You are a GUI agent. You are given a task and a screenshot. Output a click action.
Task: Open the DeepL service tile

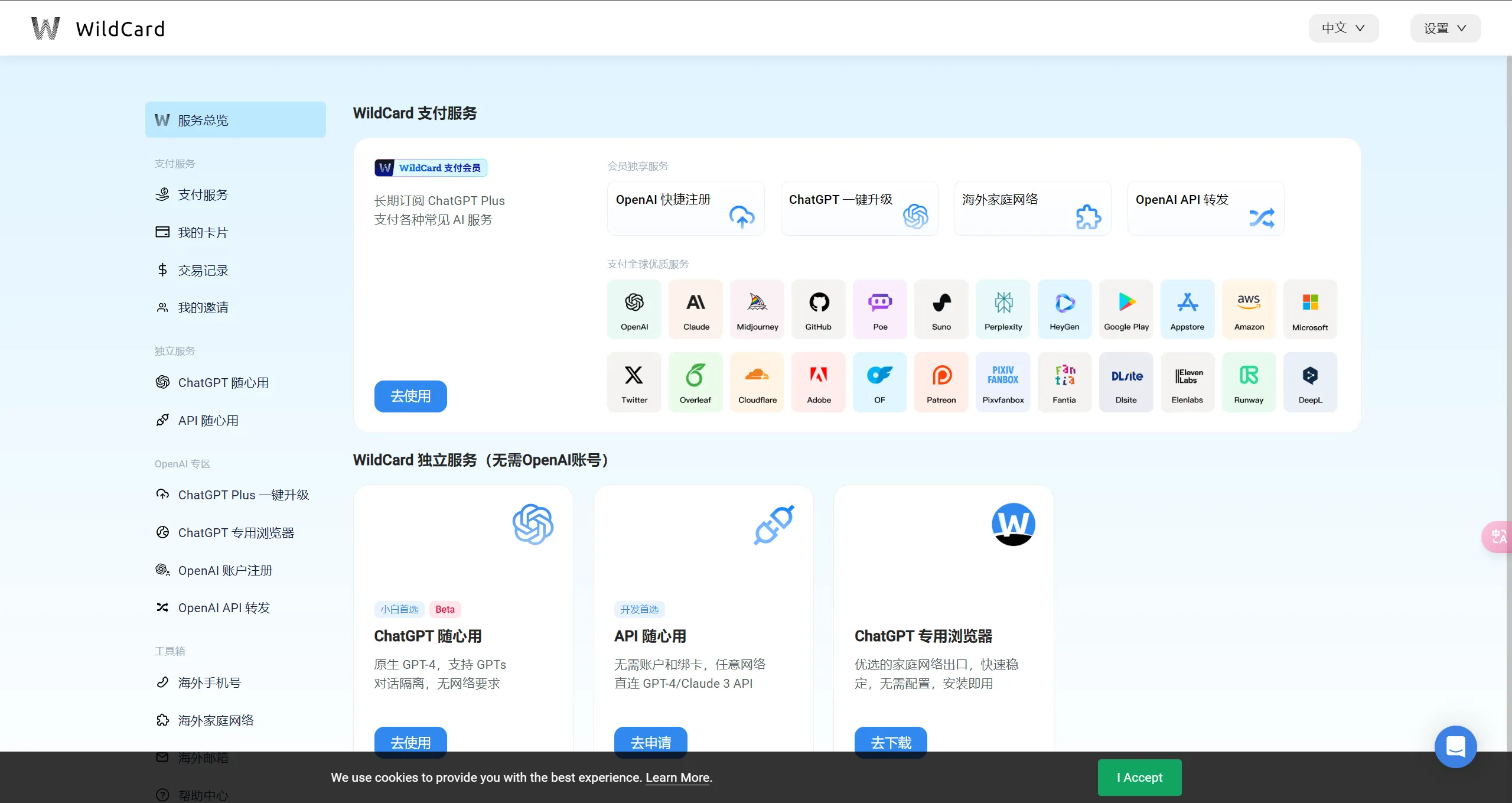pyautogui.click(x=1310, y=382)
